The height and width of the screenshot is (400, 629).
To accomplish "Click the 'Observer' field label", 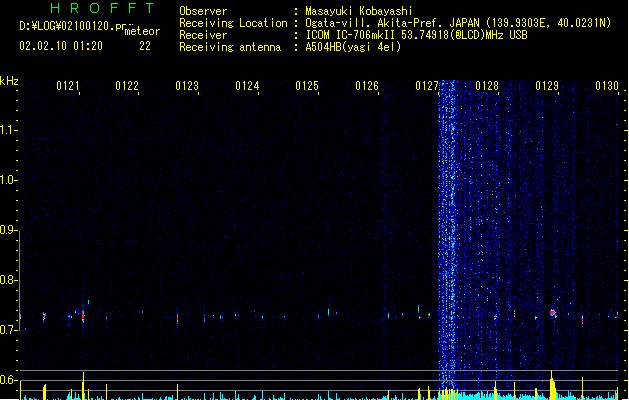I will [203, 11].
